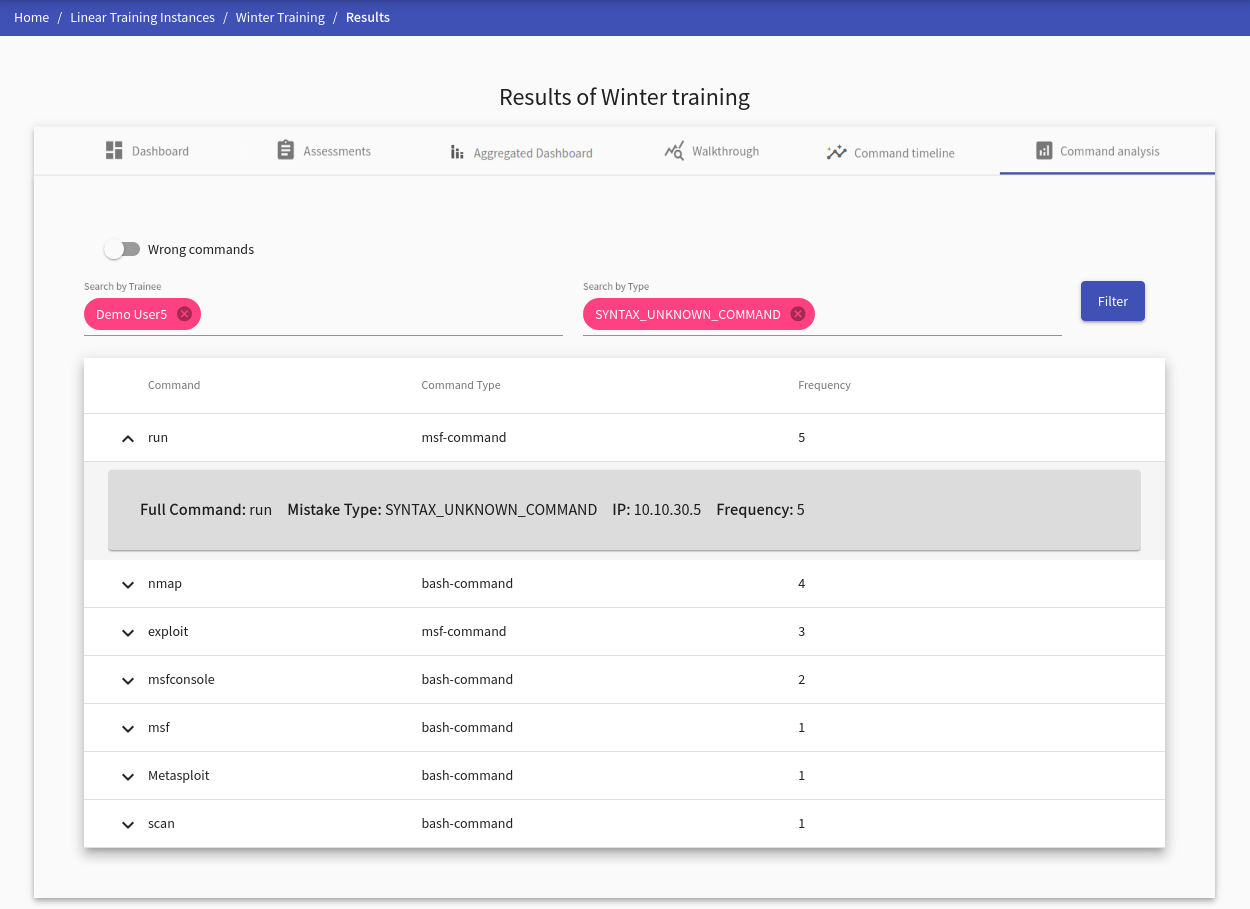The width and height of the screenshot is (1250, 909).
Task: Click the SYNTAX_UNKNOWN_COMMAND chip label
Action: [x=688, y=314]
